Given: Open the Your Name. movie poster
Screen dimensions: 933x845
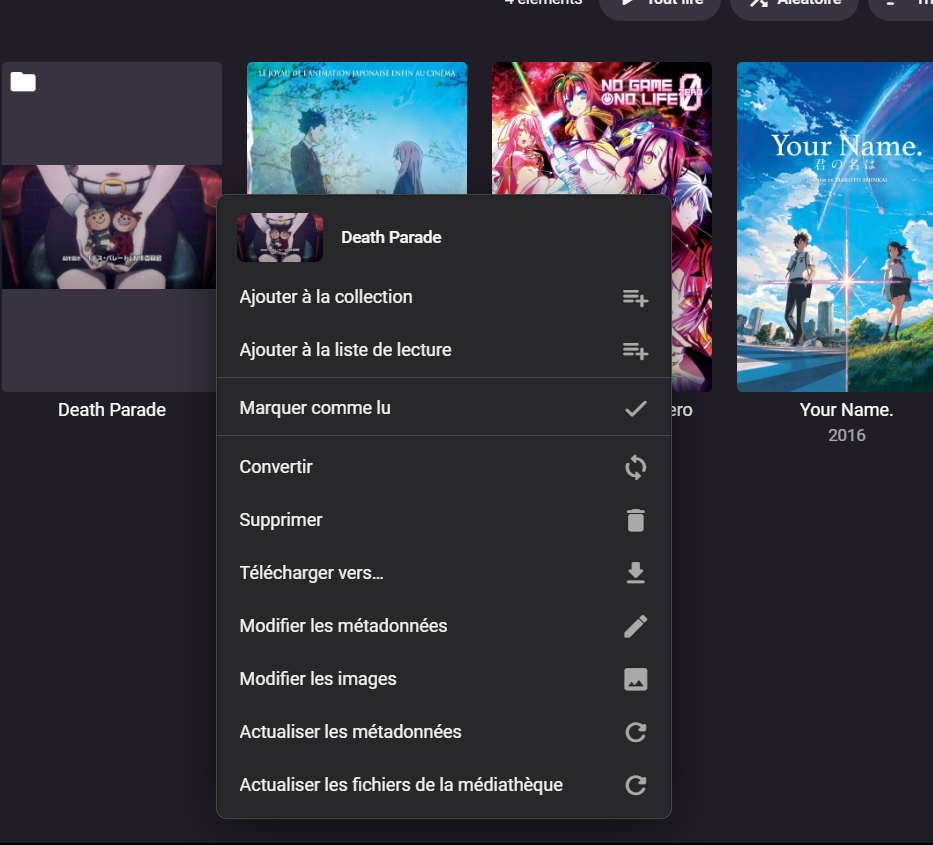Looking at the screenshot, I should point(835,227).
